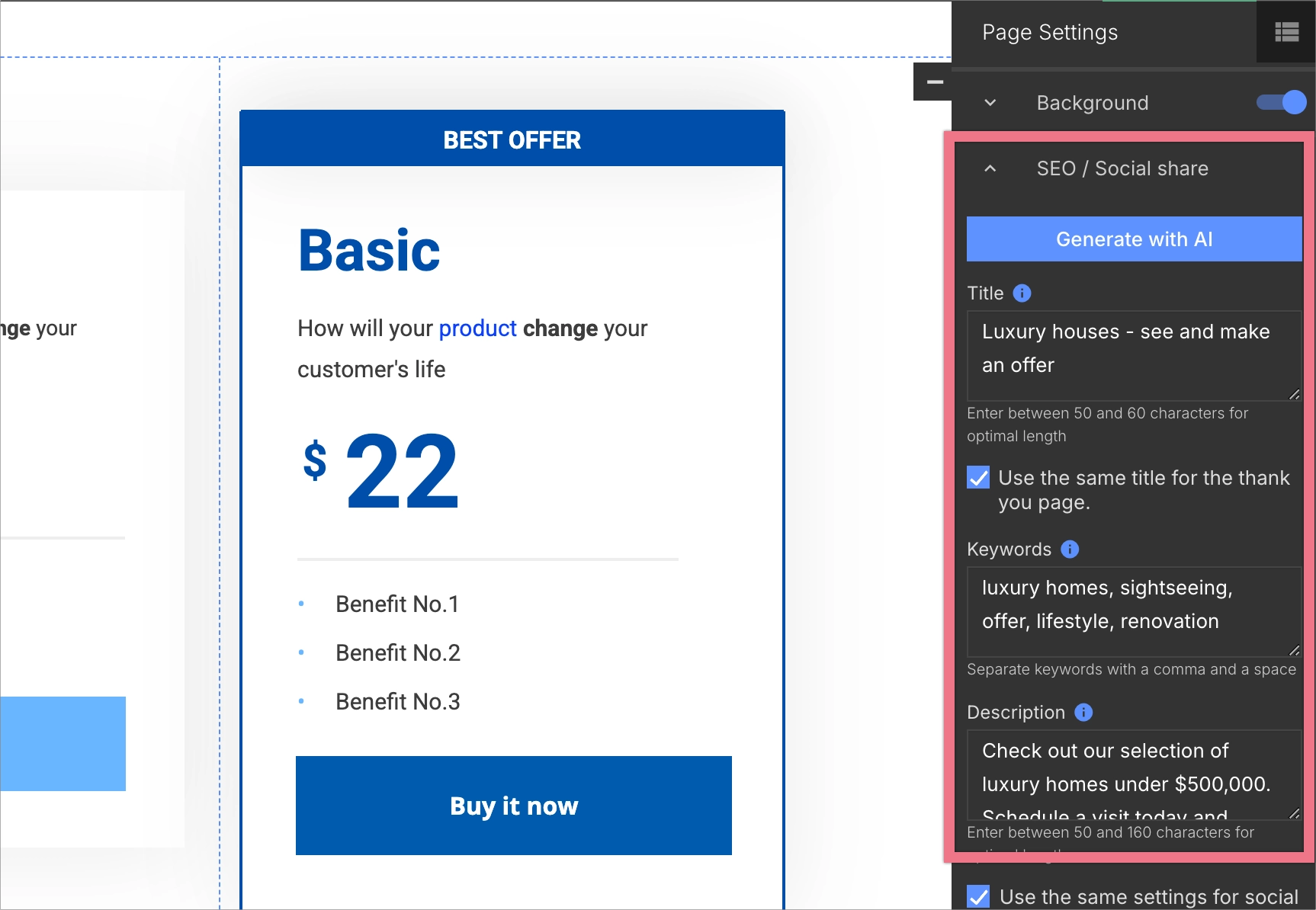Click the 'Buy it now' button
Viewport: 1316px width, 910px height.
[514, 806]
